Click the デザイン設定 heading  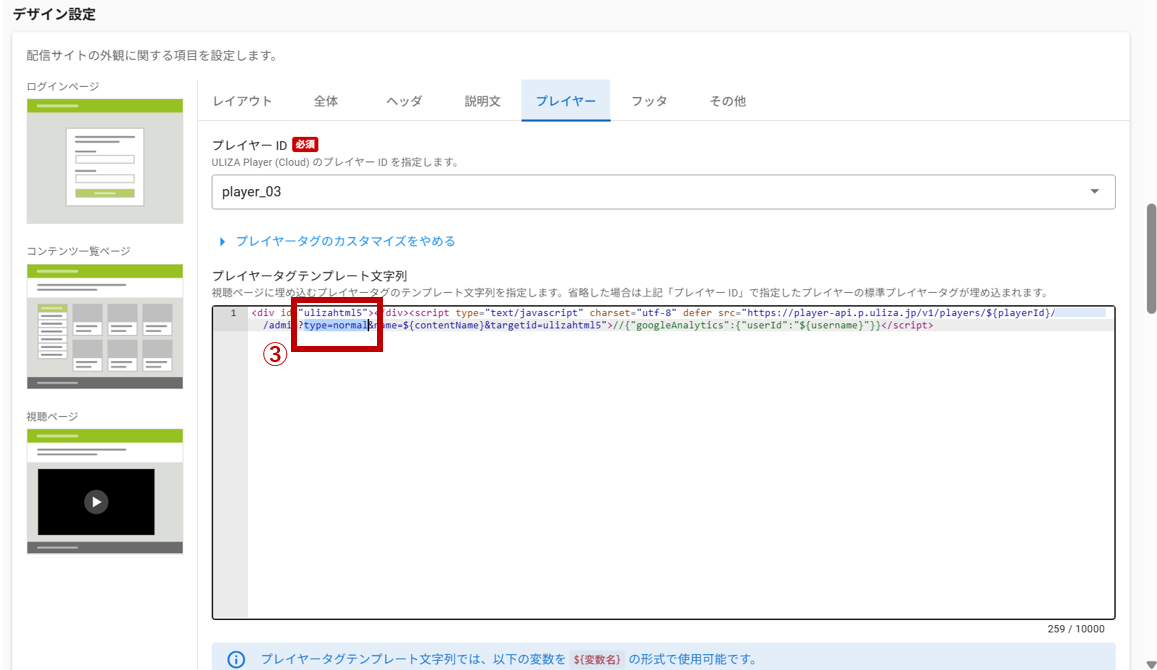click(54, 14)
